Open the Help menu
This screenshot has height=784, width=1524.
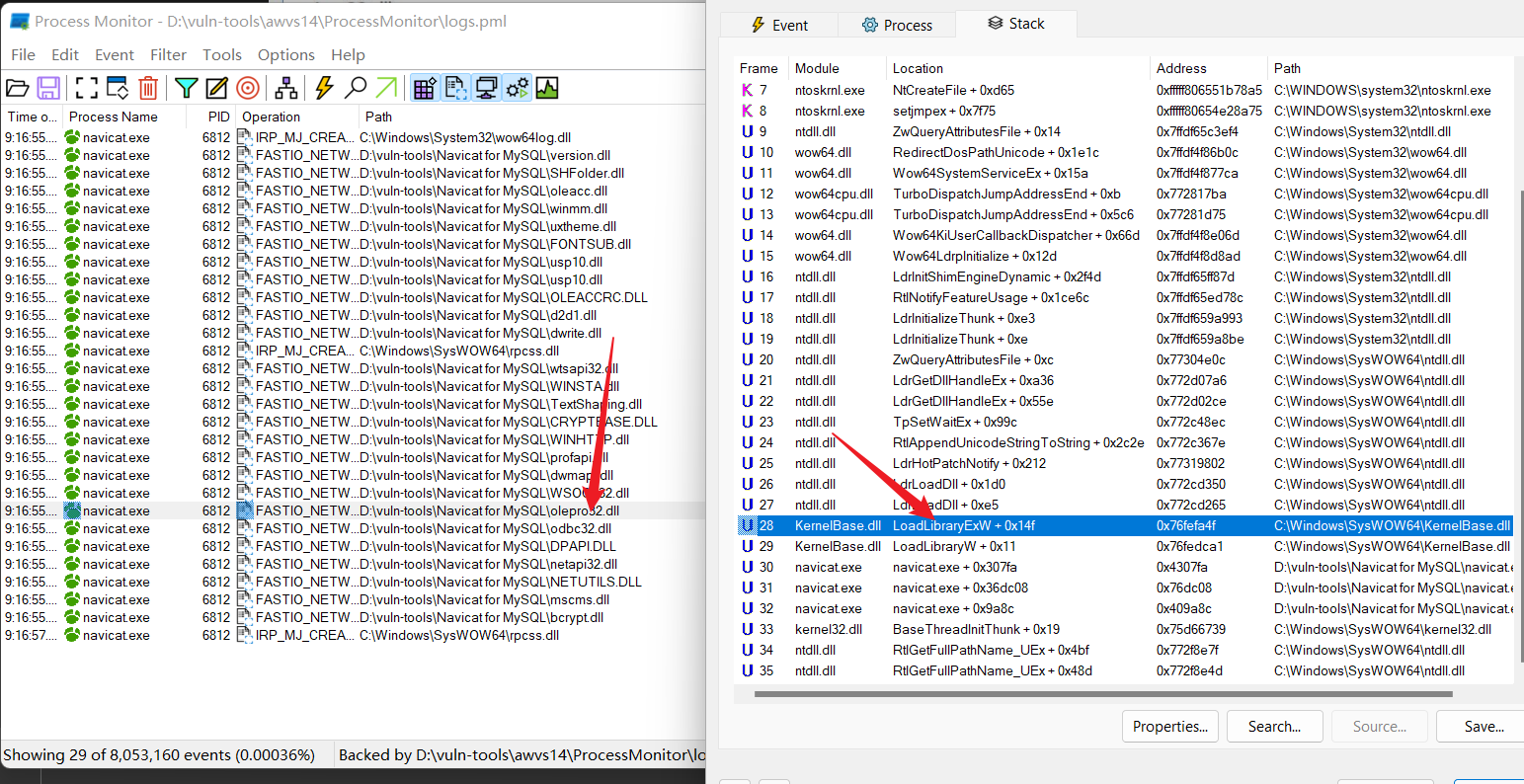tap(348, 55)
